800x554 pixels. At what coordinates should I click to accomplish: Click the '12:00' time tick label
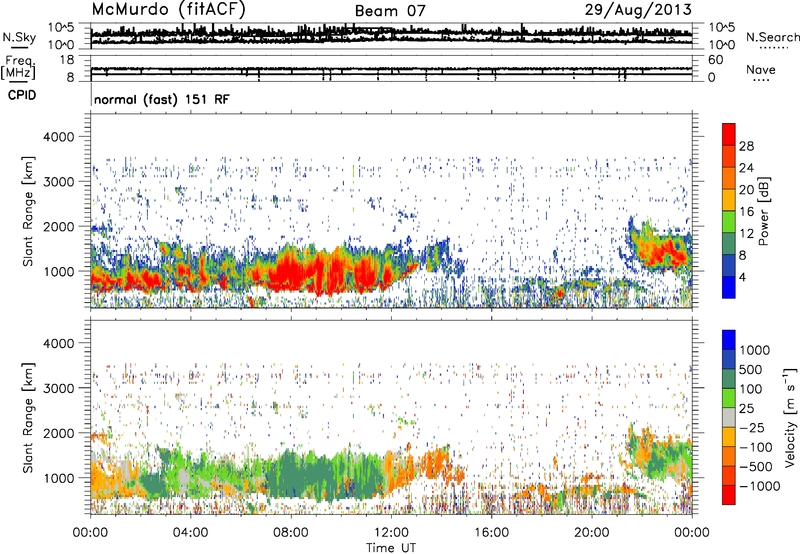(x=391, y=533)
